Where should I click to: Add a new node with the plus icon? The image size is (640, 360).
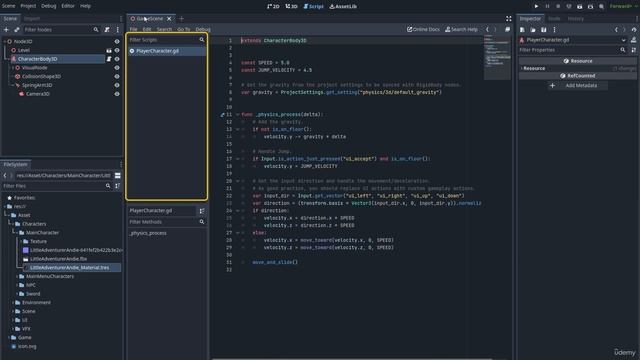[6, 29]
